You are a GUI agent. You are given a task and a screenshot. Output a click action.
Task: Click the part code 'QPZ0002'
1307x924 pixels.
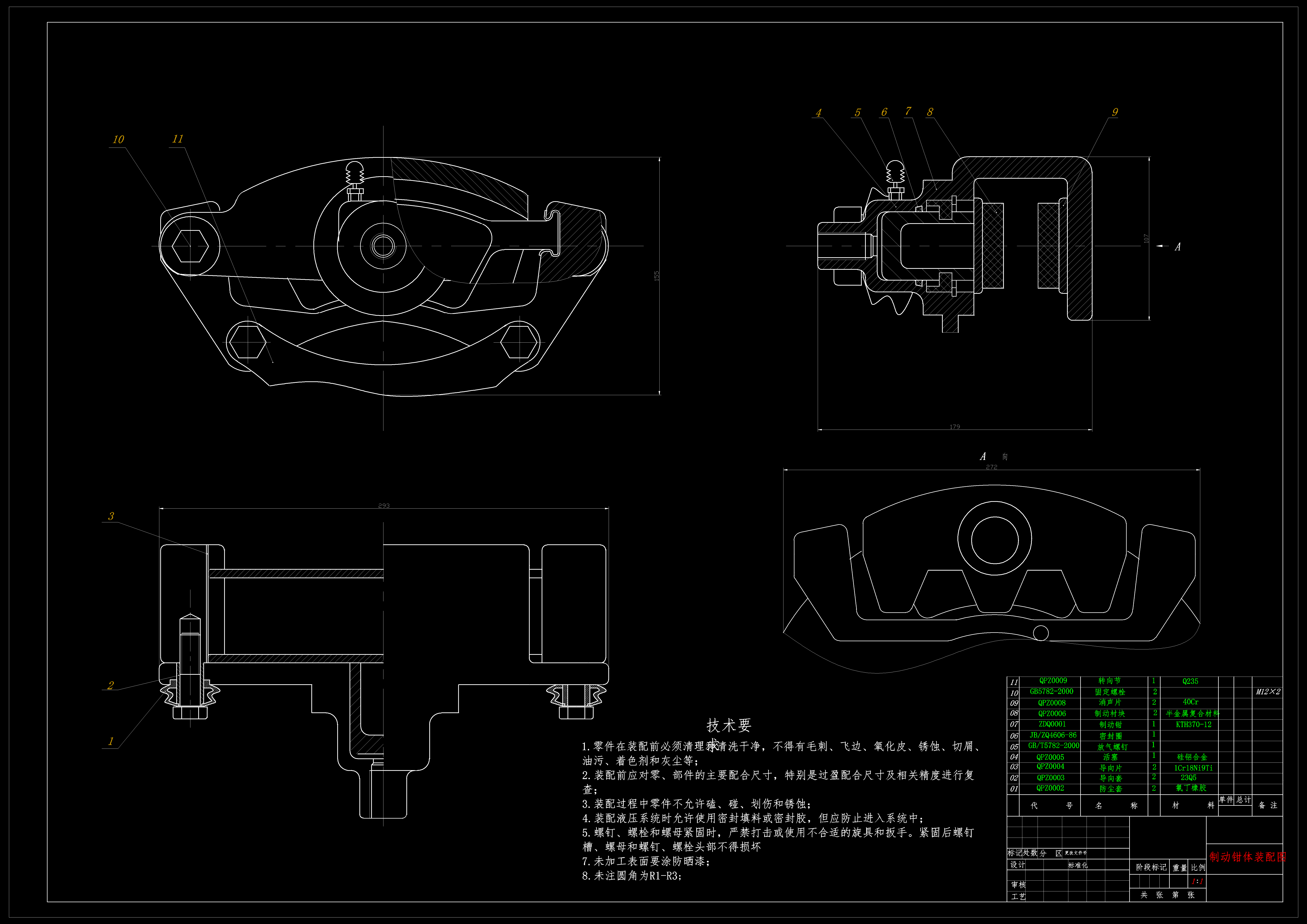coord(1050,789)
